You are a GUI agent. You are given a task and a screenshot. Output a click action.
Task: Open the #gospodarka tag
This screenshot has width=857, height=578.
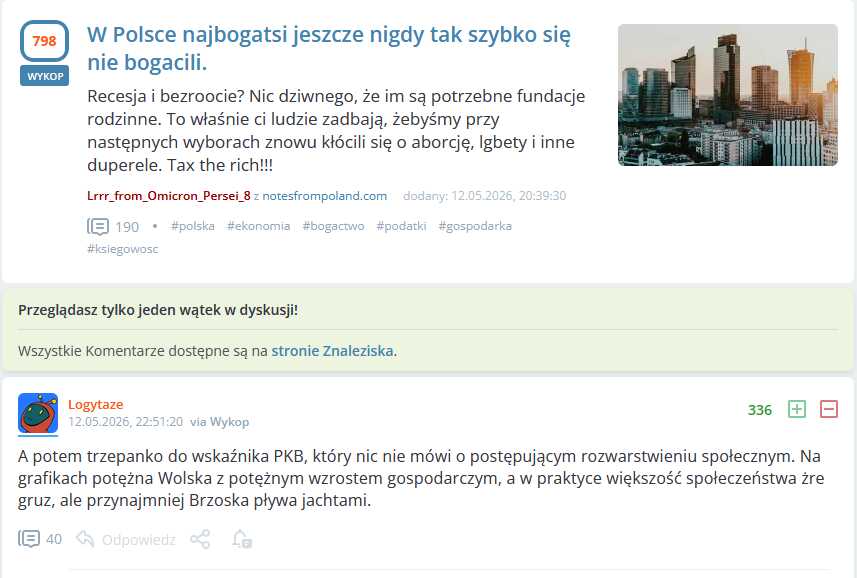click(475, 226)
